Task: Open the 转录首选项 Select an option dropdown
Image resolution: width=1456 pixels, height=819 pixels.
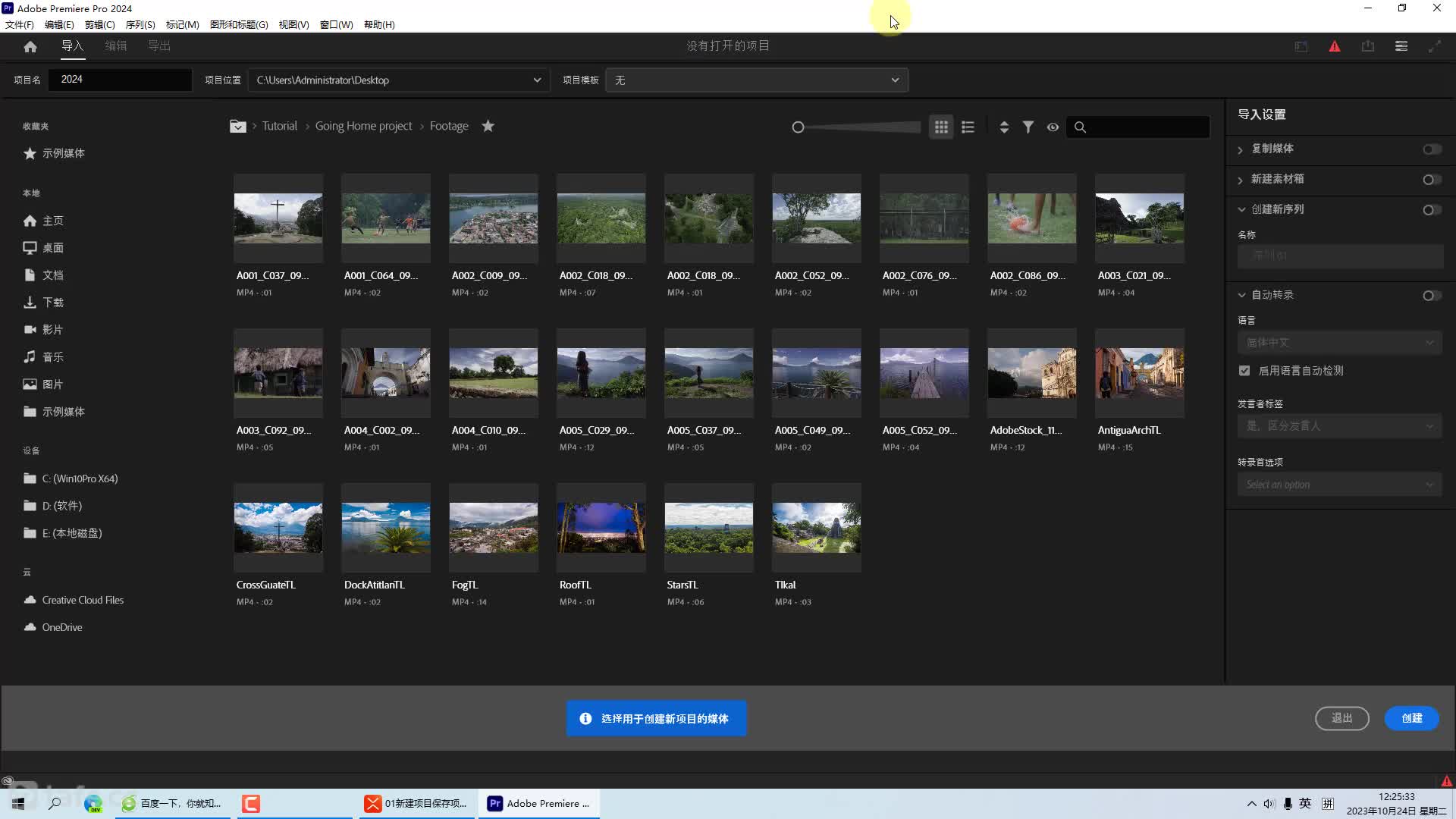Action: coord(1340,485)
